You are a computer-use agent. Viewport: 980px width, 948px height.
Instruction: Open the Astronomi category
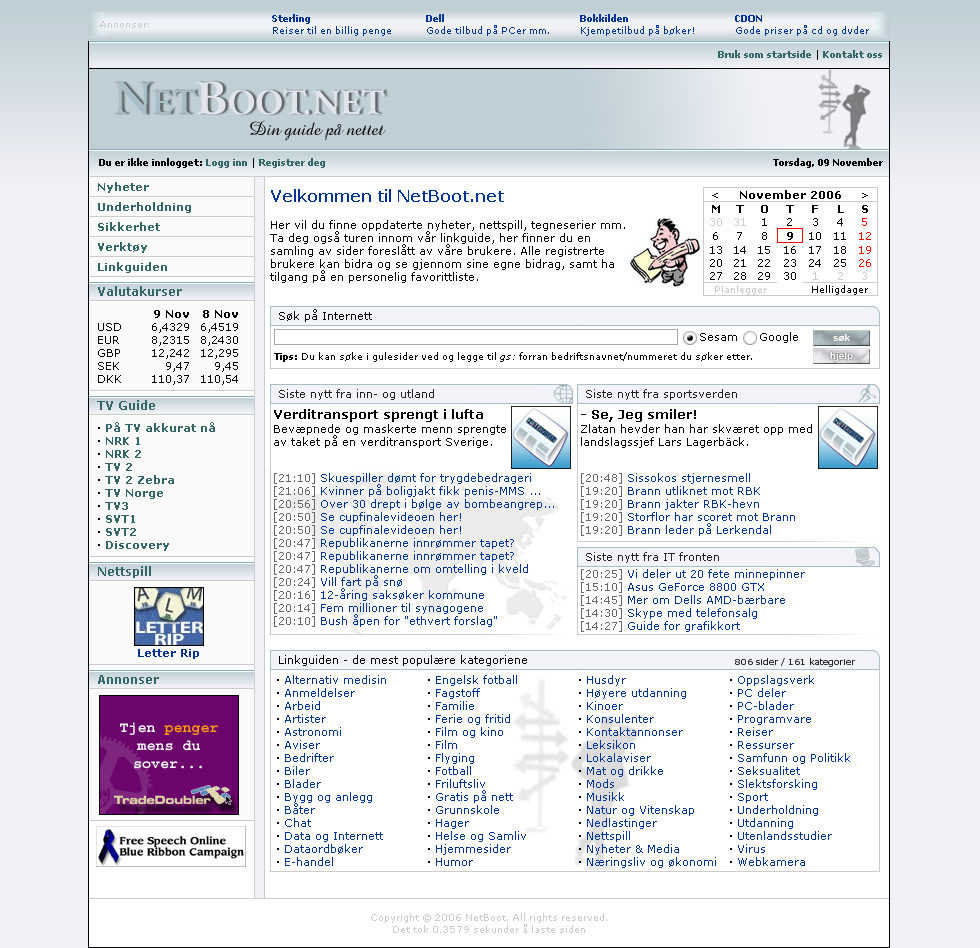click(x=312, y=732)
